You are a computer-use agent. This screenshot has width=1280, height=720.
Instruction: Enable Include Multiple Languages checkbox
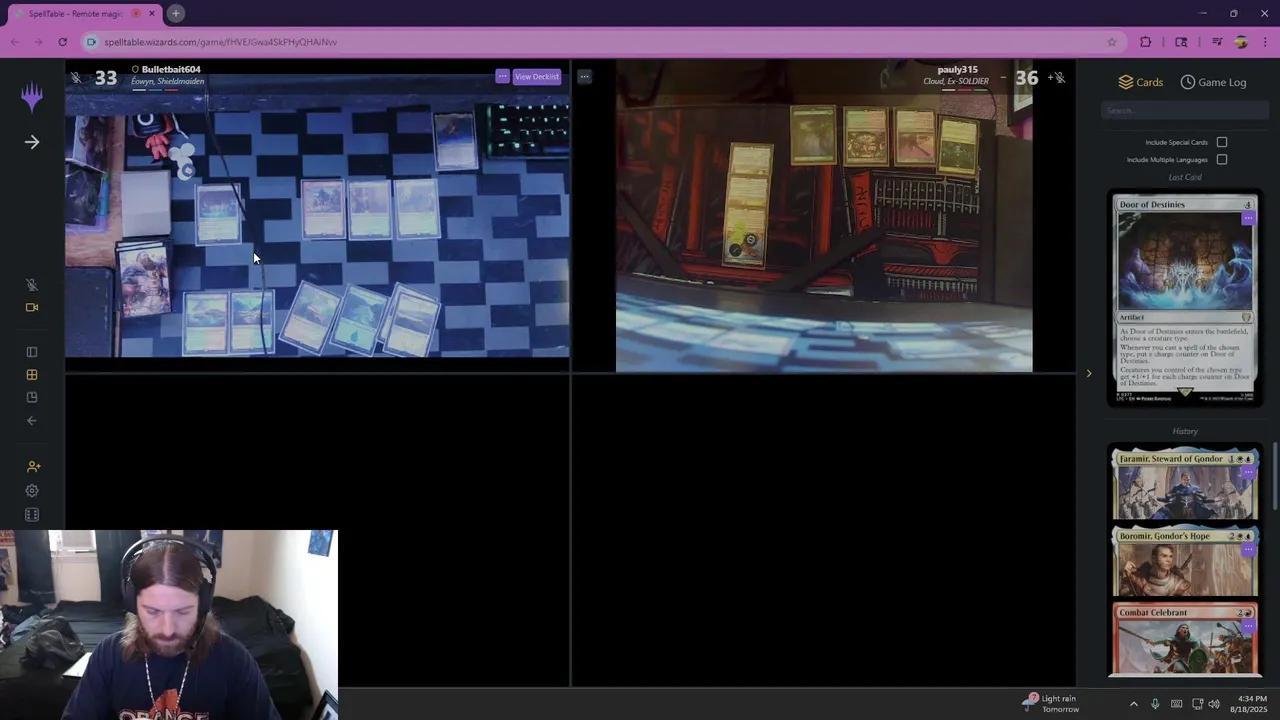pyautogui.click(x=1222, y=159)
